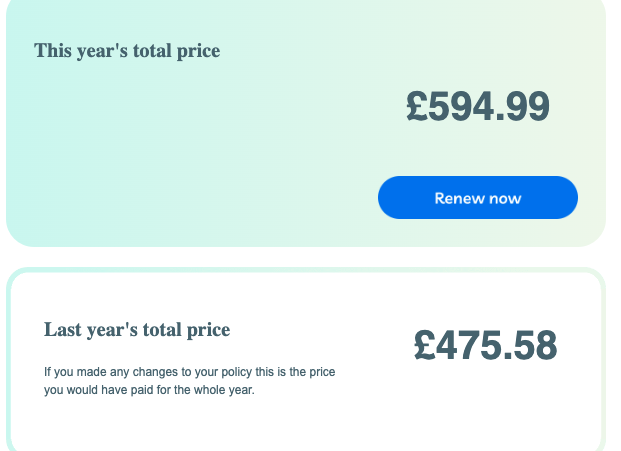
Task: Click the line "you would have paid for the whole year"
Action: tap(149, 391)
